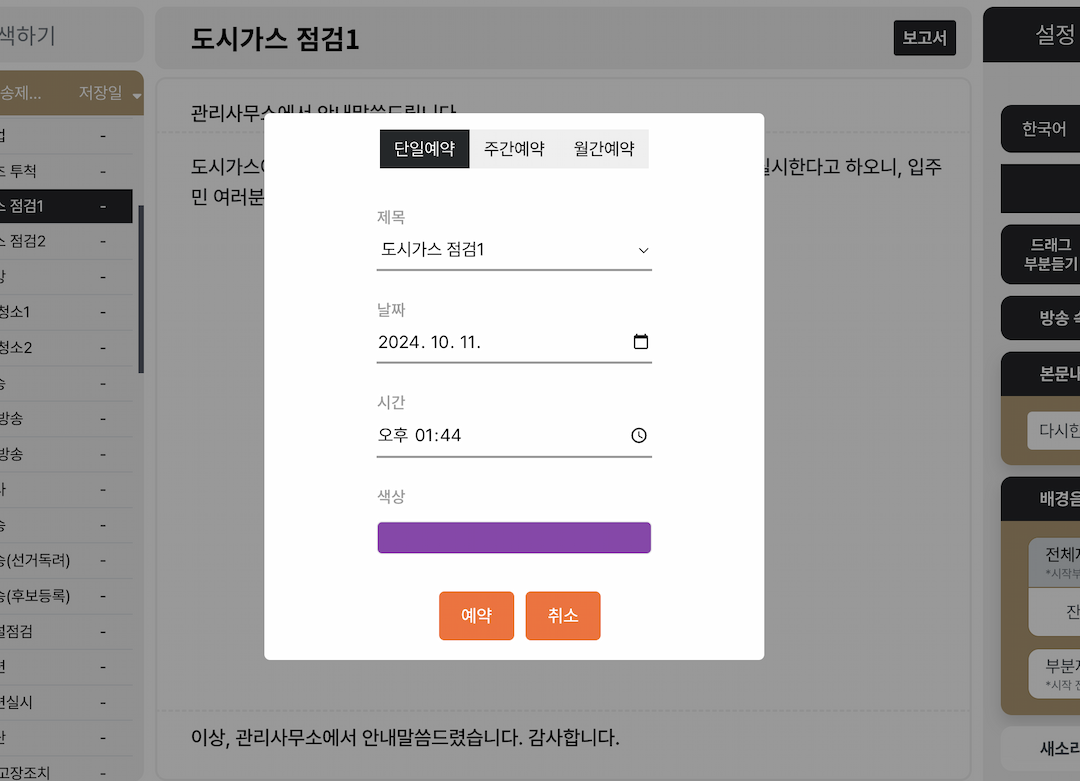Screen dimensions: 1080x781
Task: Select the 단일예약 tab
Action: tap(424, 149)
